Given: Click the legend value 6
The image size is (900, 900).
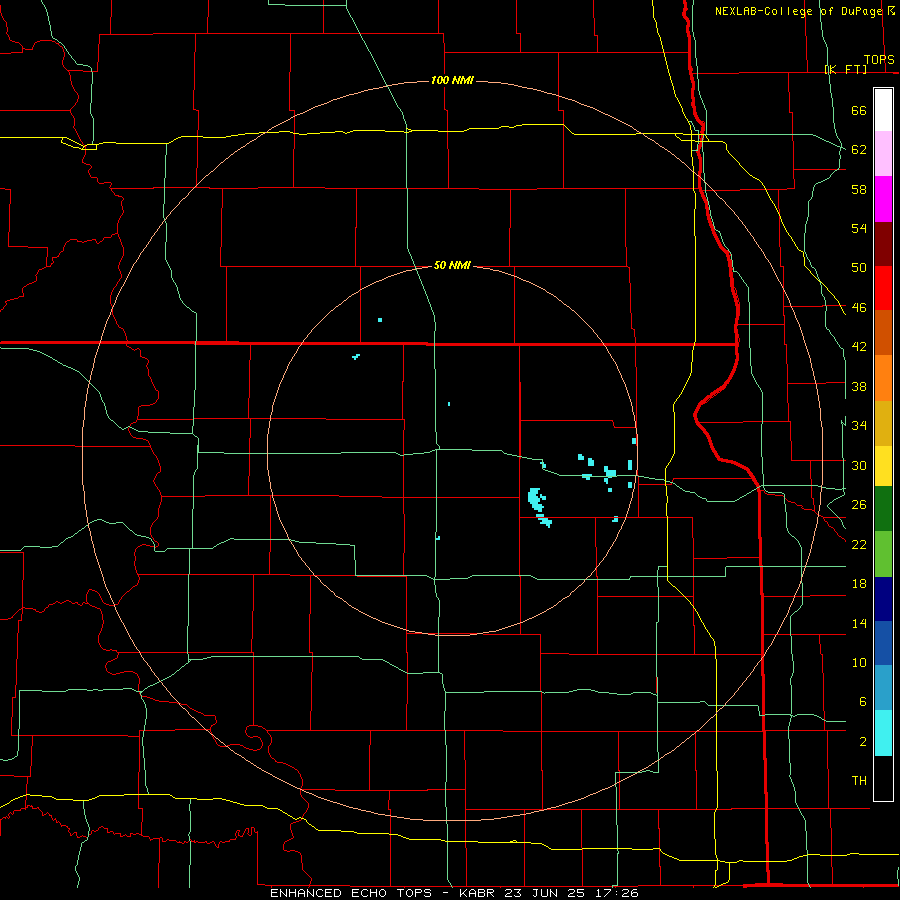Looking at the screenshot, I should pos(862,702).
